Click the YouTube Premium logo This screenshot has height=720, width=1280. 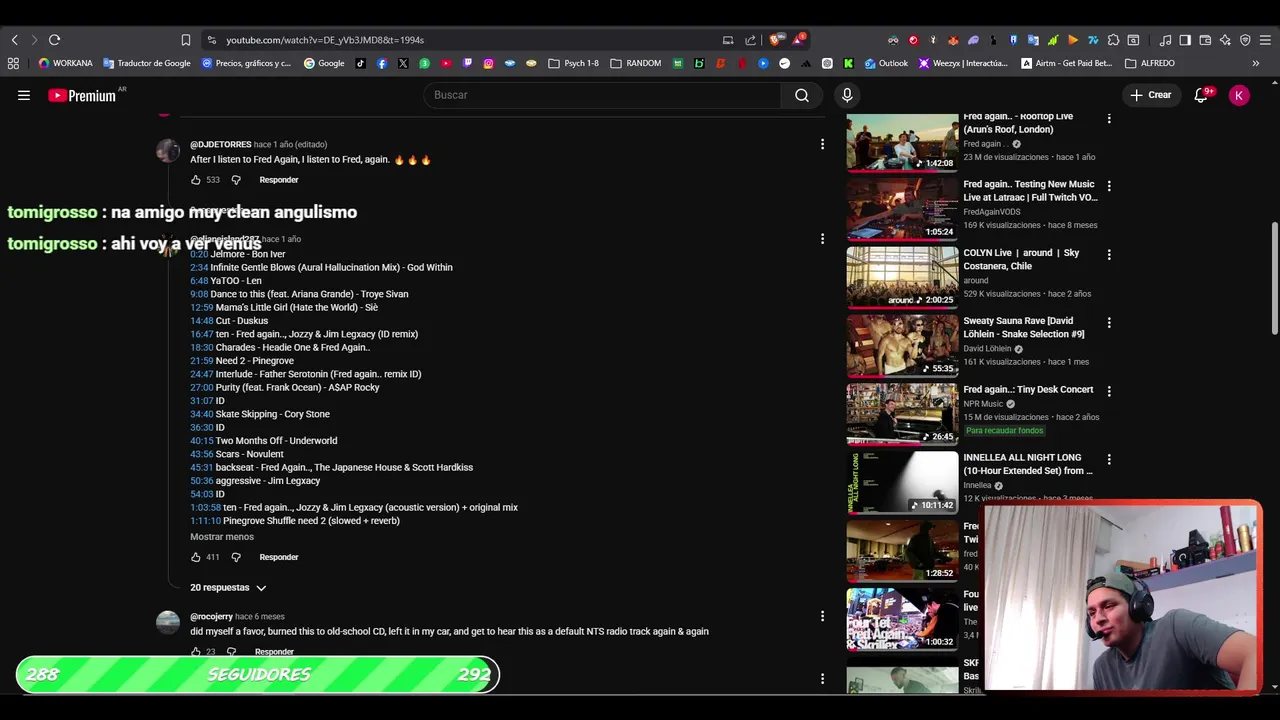click(x=82, y=95)
